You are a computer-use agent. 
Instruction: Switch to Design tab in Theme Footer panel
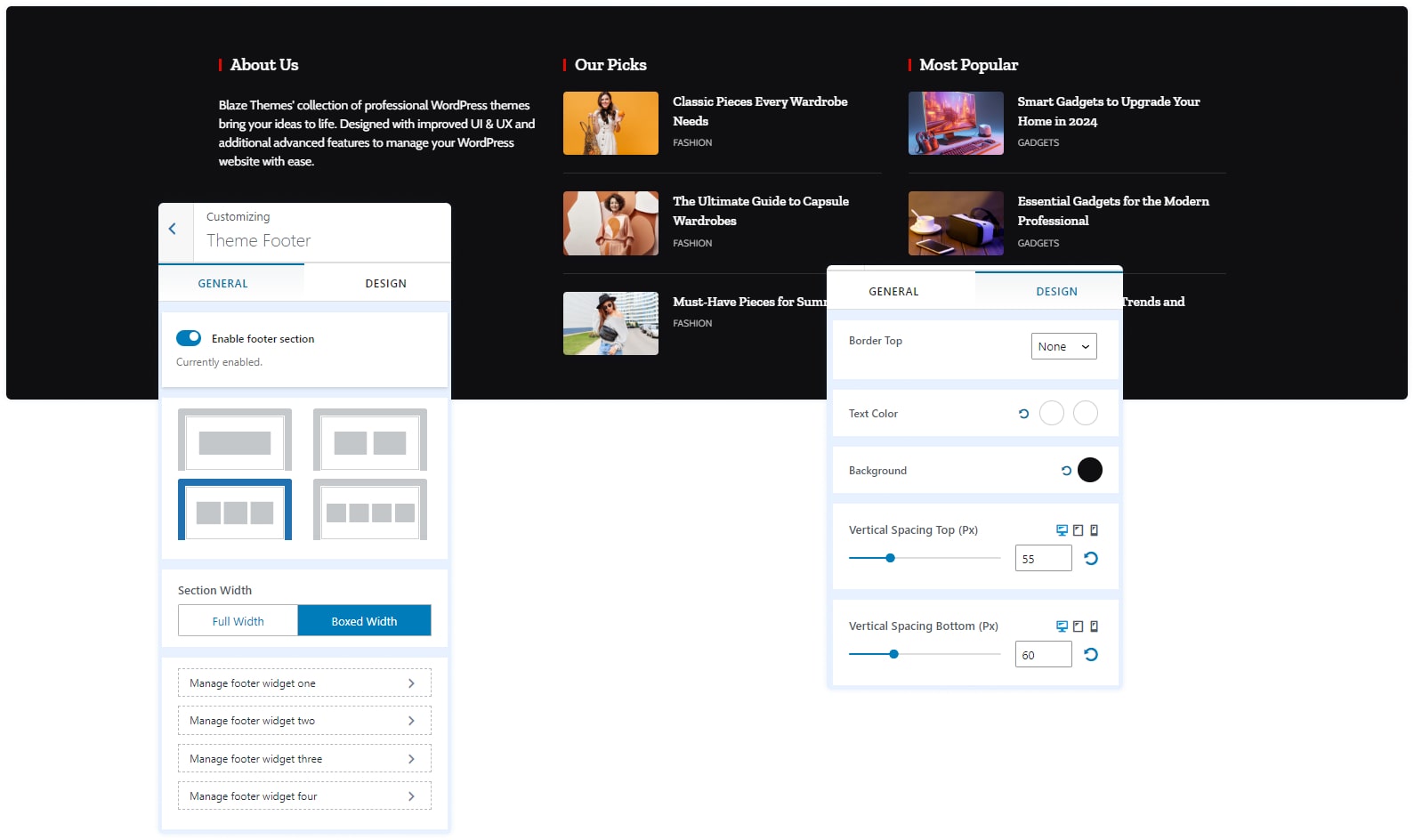pos(385,284)
